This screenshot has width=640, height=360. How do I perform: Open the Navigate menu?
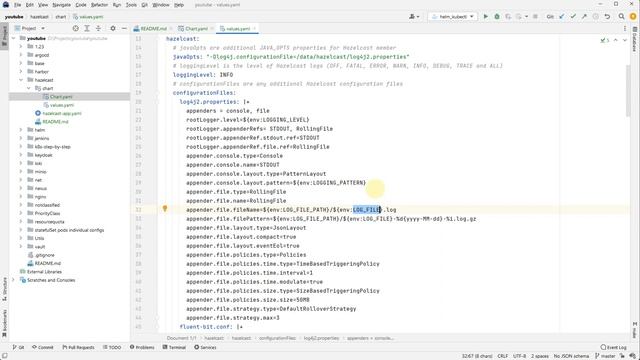(x=62, y=5)
